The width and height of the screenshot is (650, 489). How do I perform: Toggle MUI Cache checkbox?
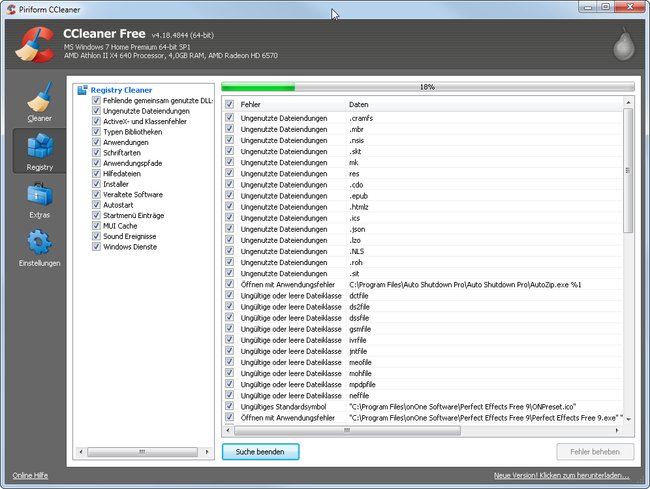tap(96, 225)
